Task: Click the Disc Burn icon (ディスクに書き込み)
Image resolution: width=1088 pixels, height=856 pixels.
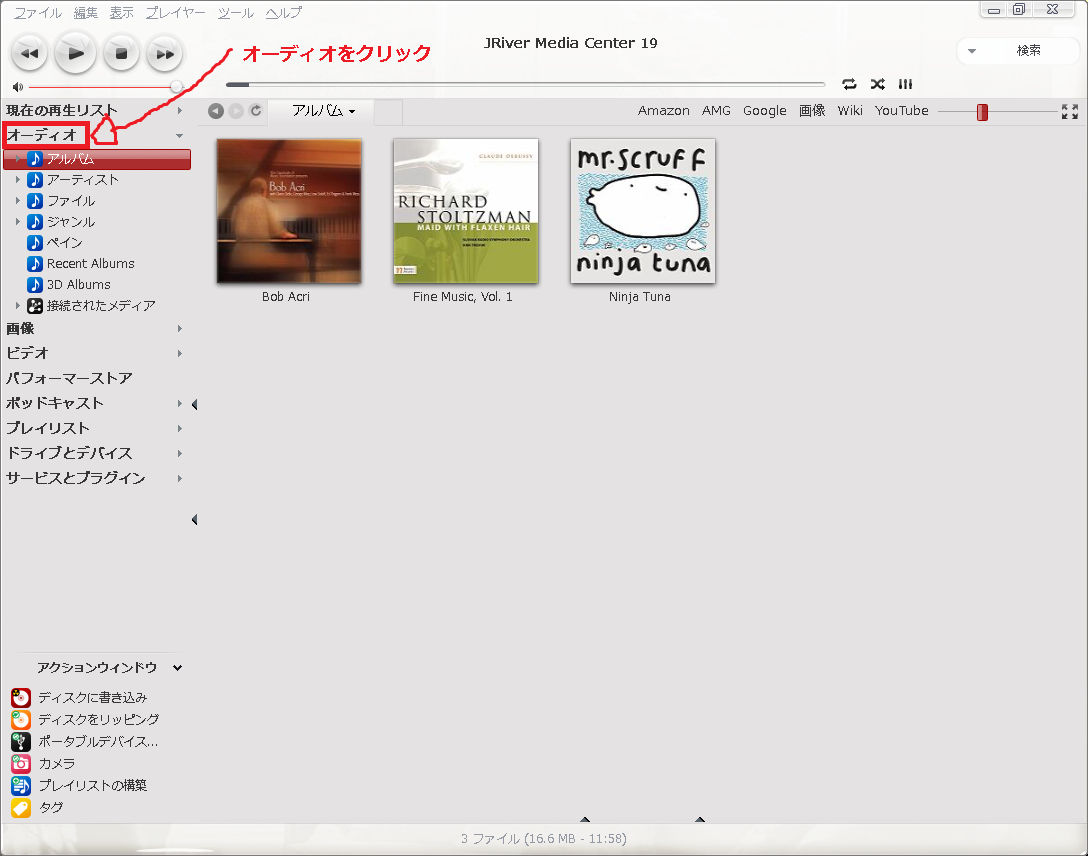Action: (21, 697)
